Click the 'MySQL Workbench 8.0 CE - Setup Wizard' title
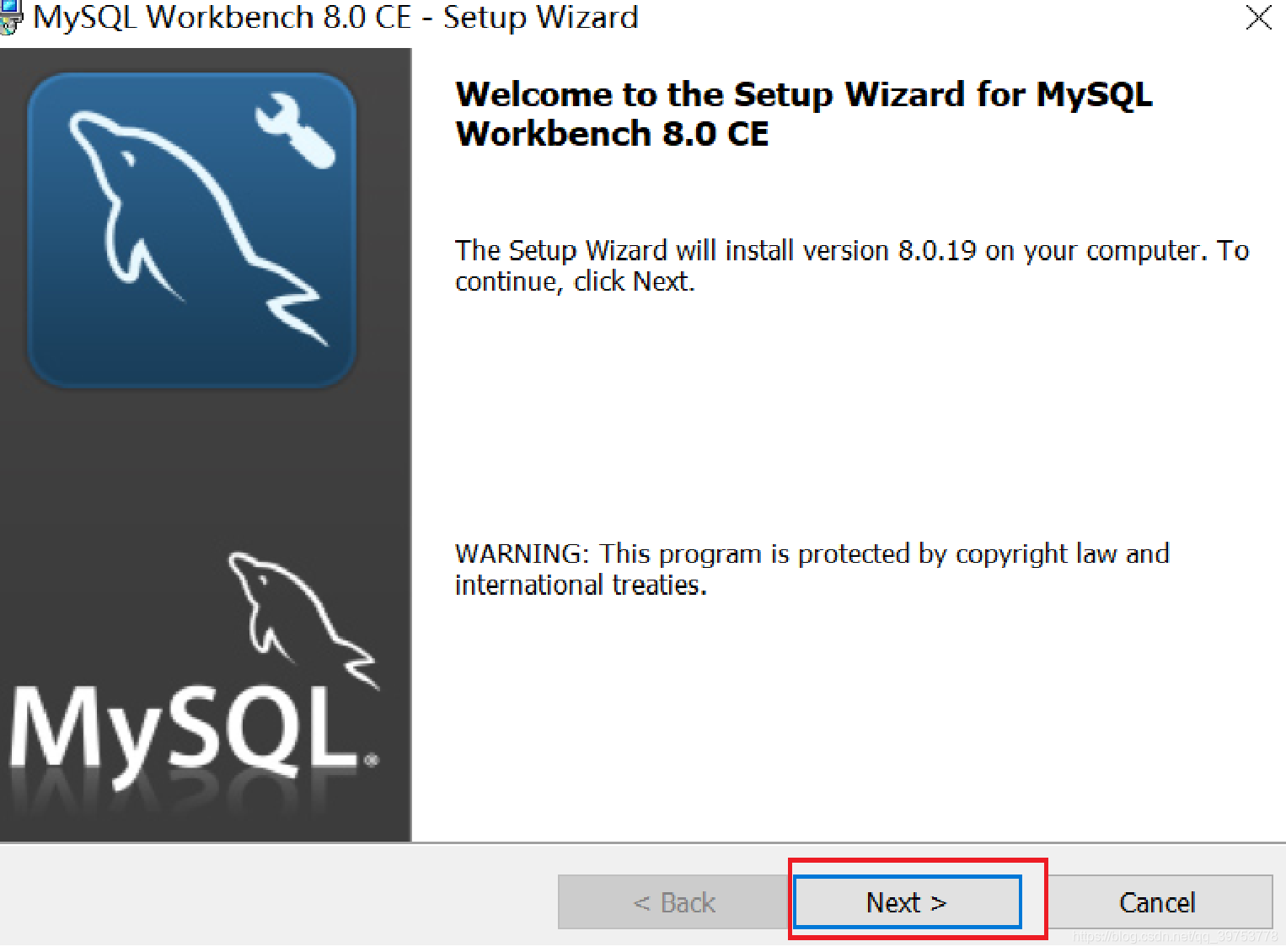The width and height of the screenshot is (1286, 952). (335, 17)
